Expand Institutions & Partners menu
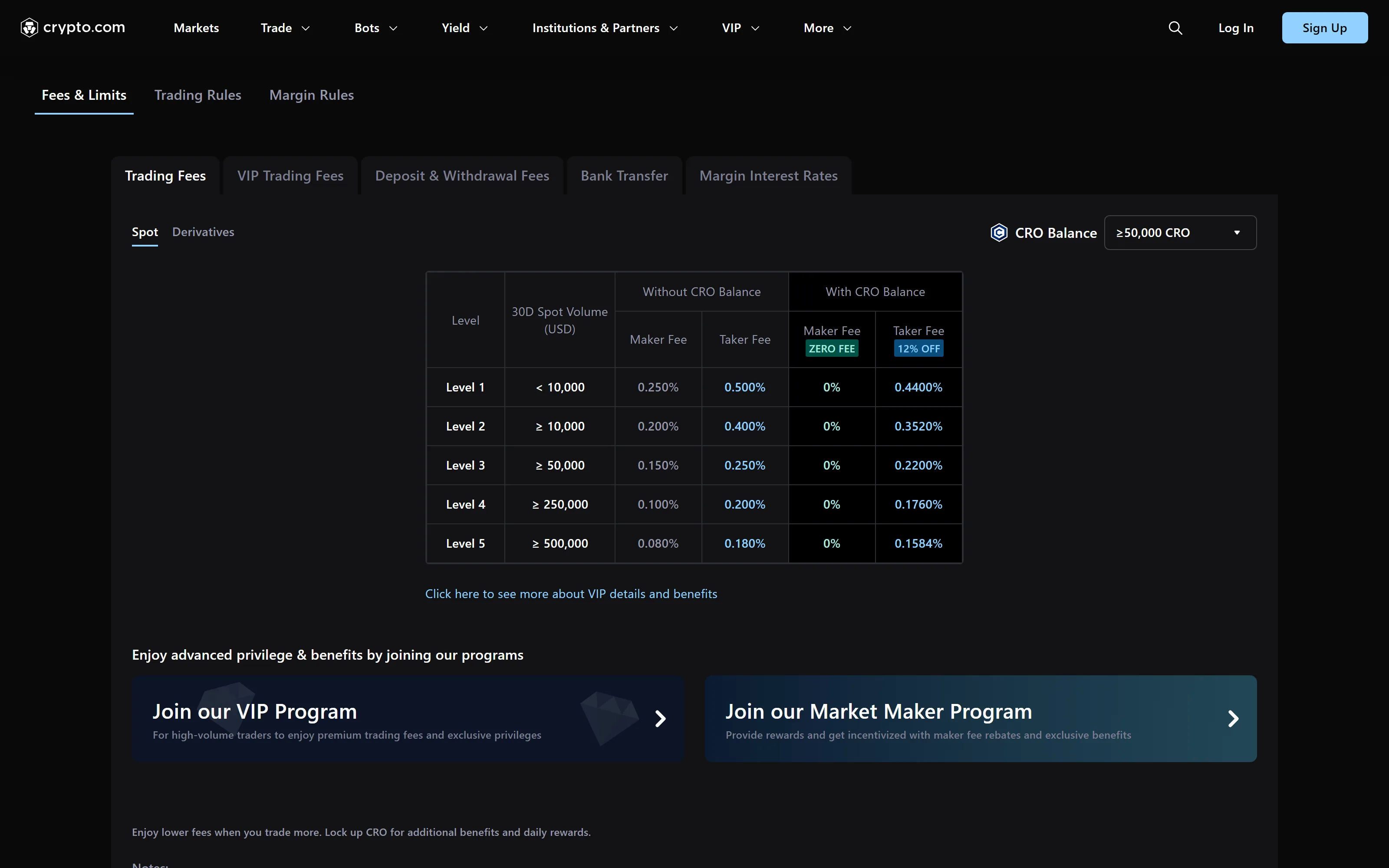This screenshot has width=1389, height=868. point(605,27)
